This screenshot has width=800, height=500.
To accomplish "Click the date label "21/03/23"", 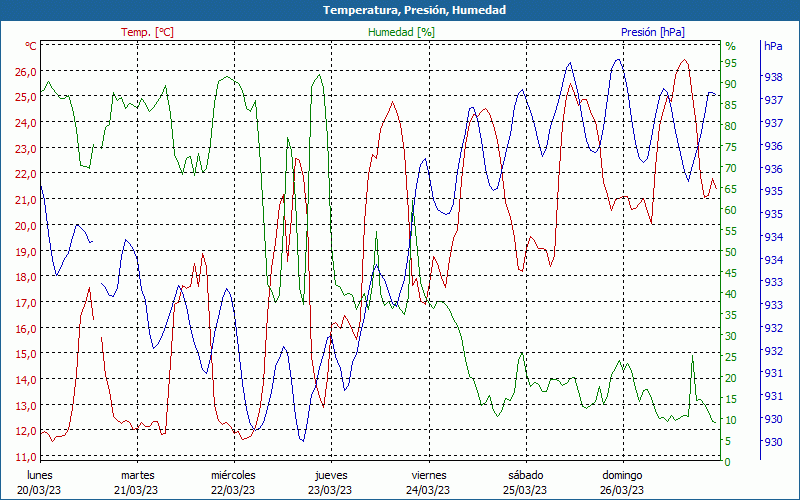I will tap(136, 490).
